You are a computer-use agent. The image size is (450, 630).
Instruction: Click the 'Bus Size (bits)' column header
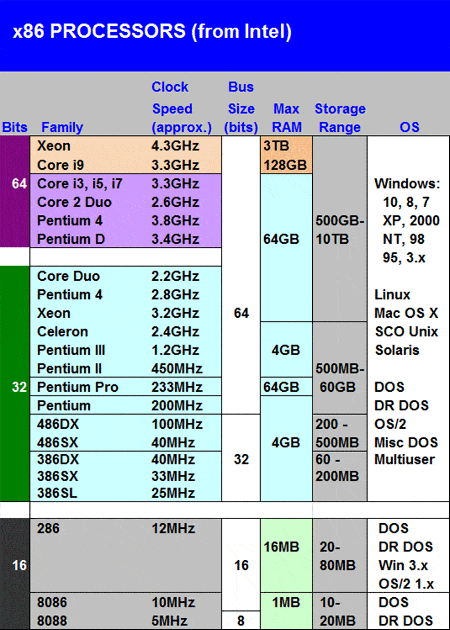[241, 107]
